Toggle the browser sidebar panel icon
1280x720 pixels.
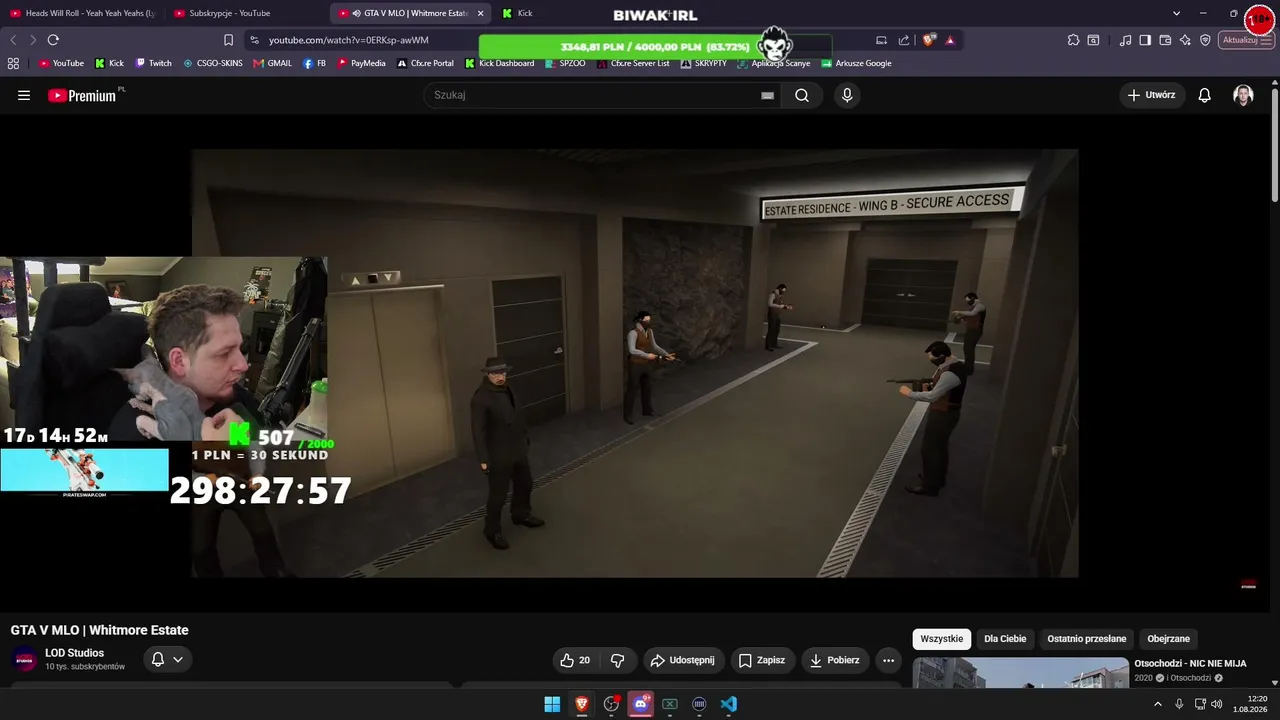coord(1145,40)
